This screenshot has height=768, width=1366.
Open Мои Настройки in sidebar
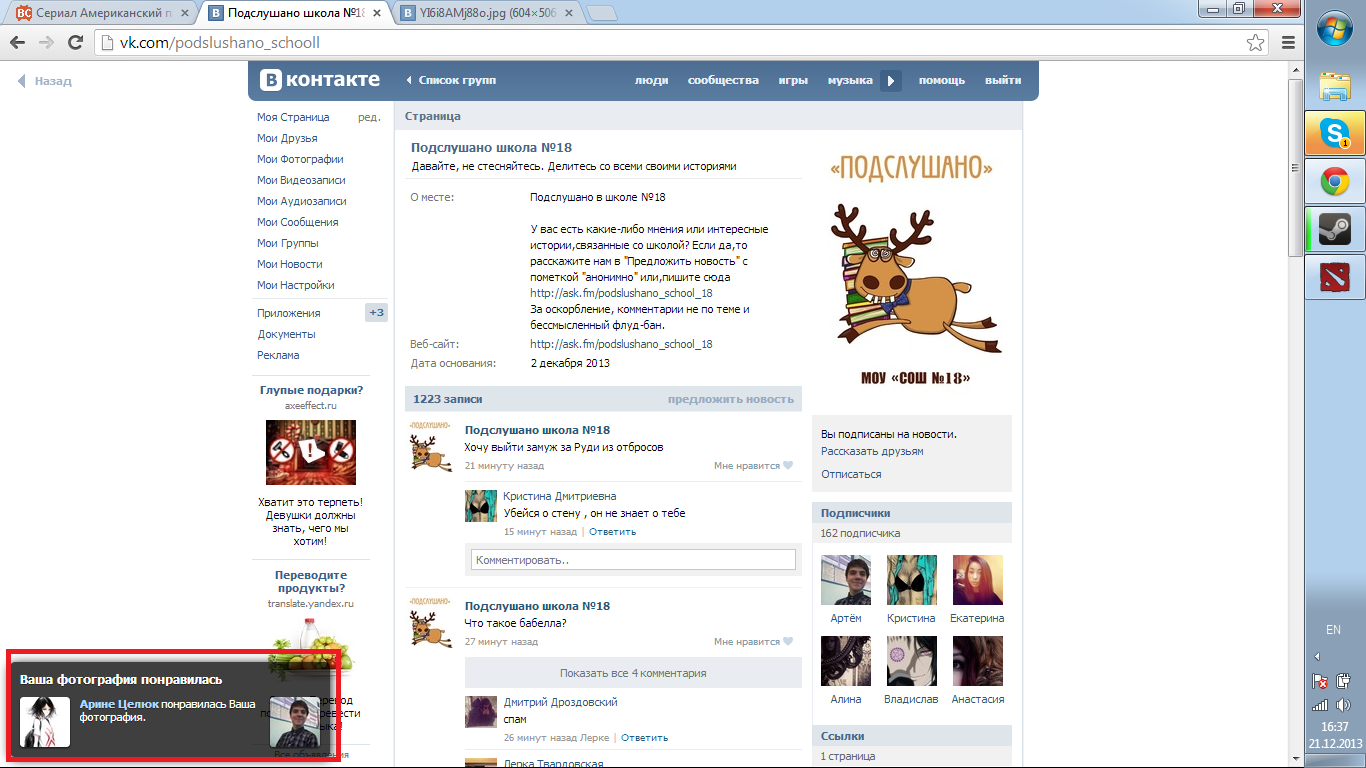coord(295,285)
